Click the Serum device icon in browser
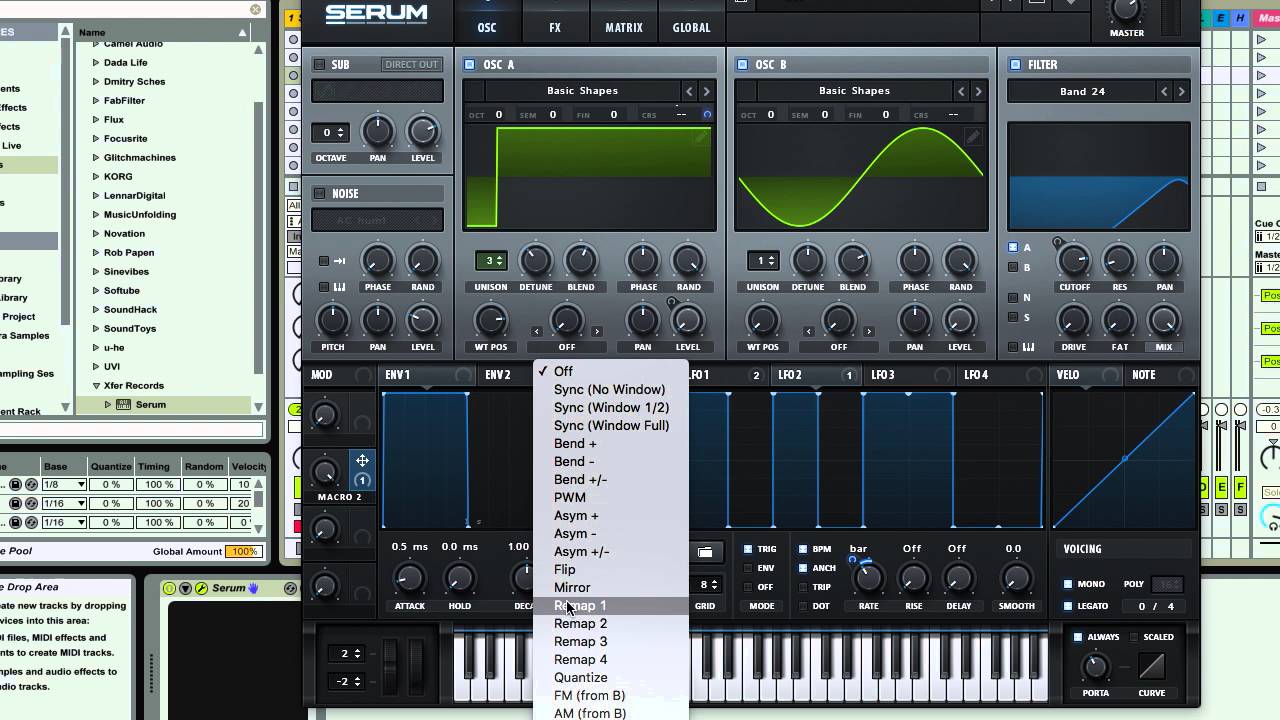Image resolution: width=1280 pixels, height=720 pixels. 124,405
